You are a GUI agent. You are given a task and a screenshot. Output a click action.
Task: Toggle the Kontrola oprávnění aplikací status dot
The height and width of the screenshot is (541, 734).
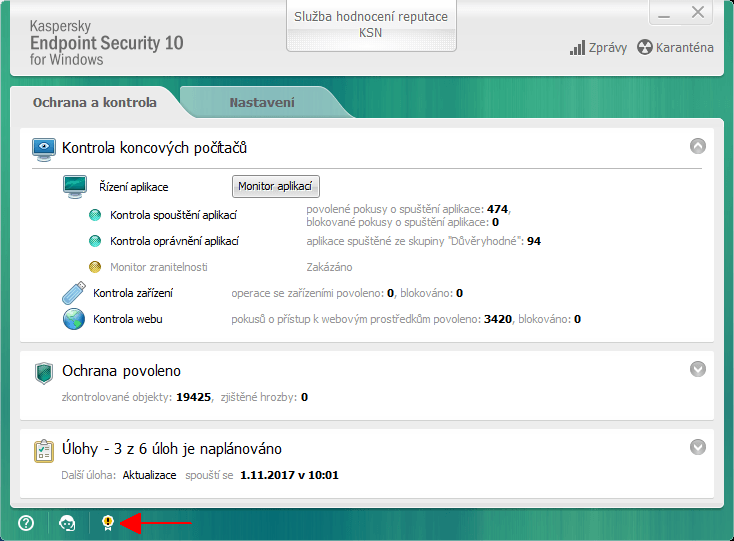point(95,241)
